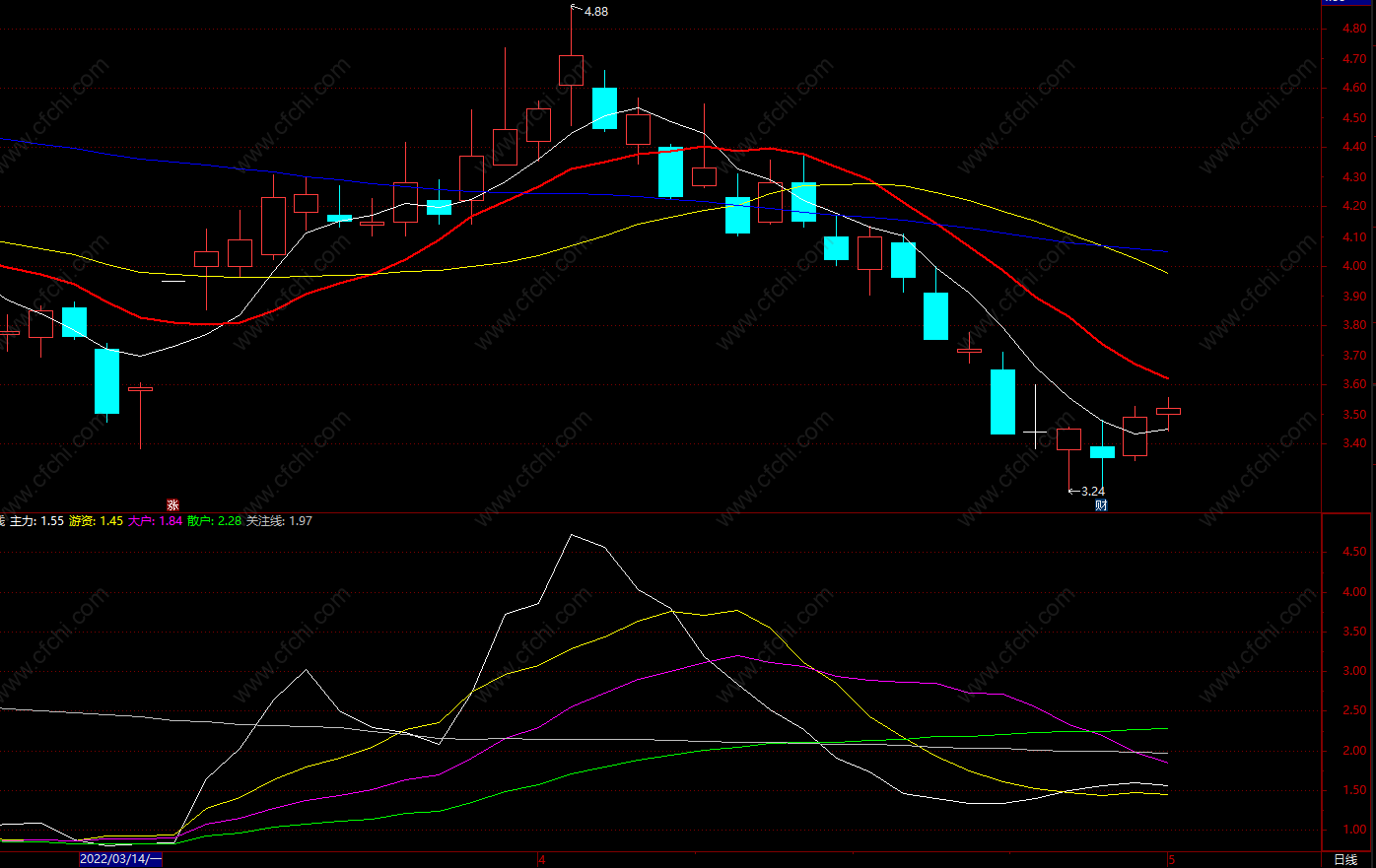
Task: Select the 主力: 1.55 indicator label
Action: (36, 521)
